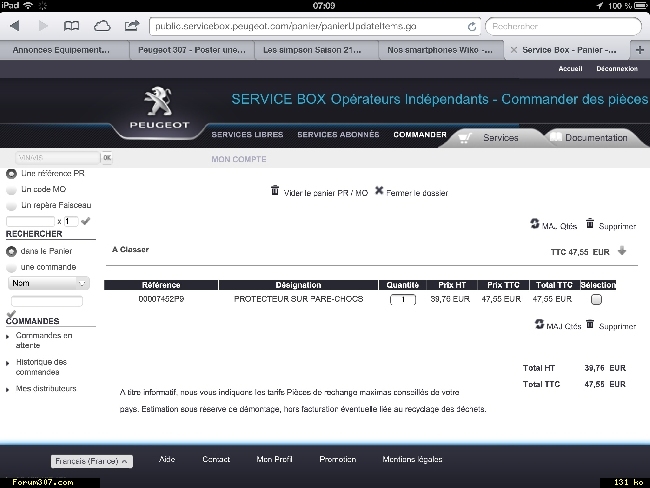The image size is (650, 488).
Task: Click Déconnexion link
Action: tap(617, 69)
